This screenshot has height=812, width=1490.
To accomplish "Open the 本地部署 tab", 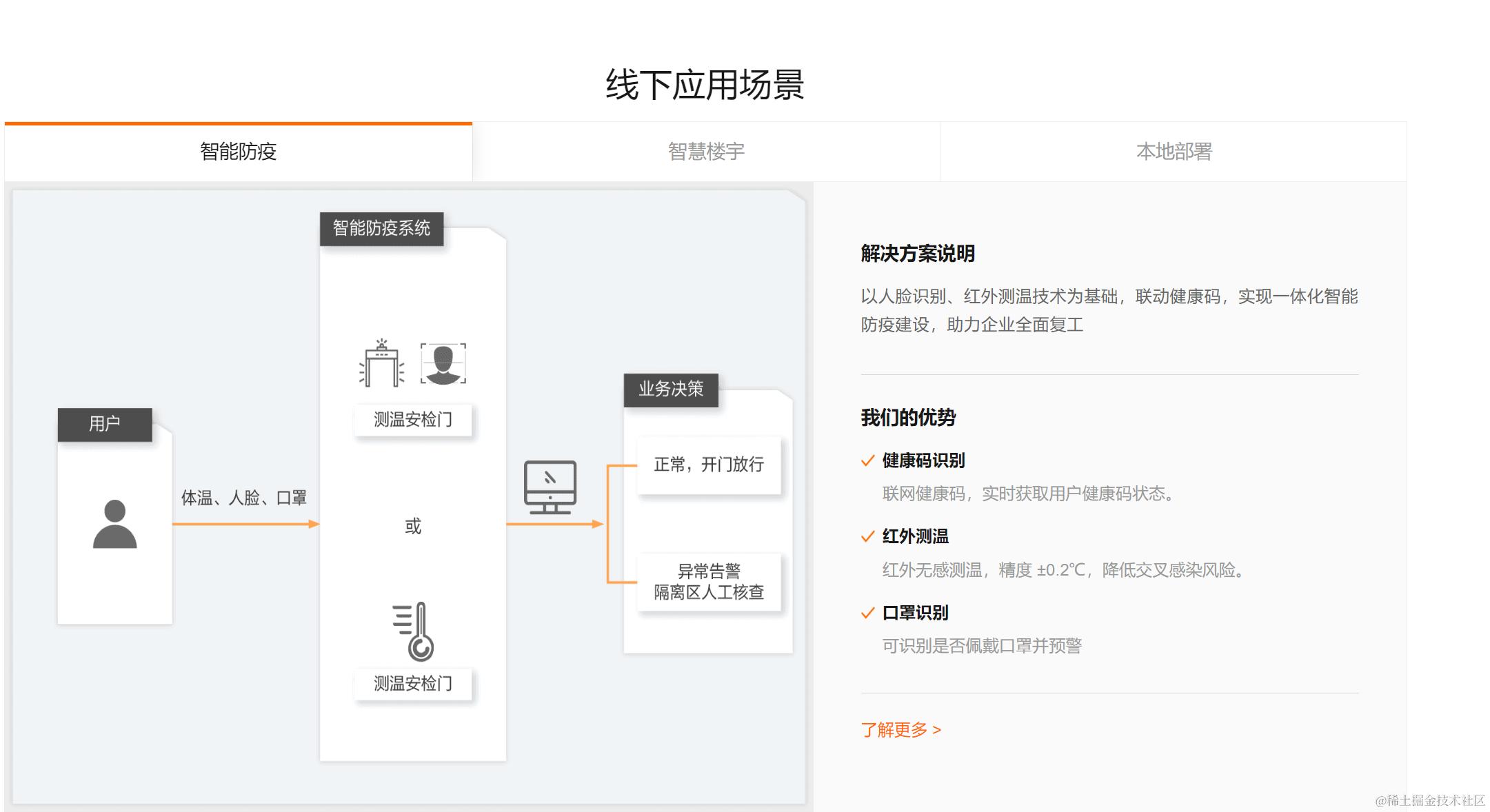I will [1174, 152].
